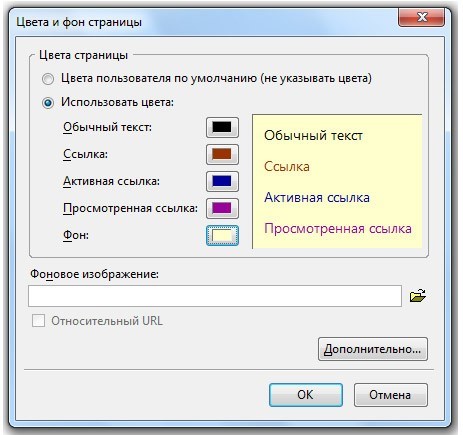Open the blue Активная ссылка color swatch
This screenshot has height=435, width=463.
point(222,181)
